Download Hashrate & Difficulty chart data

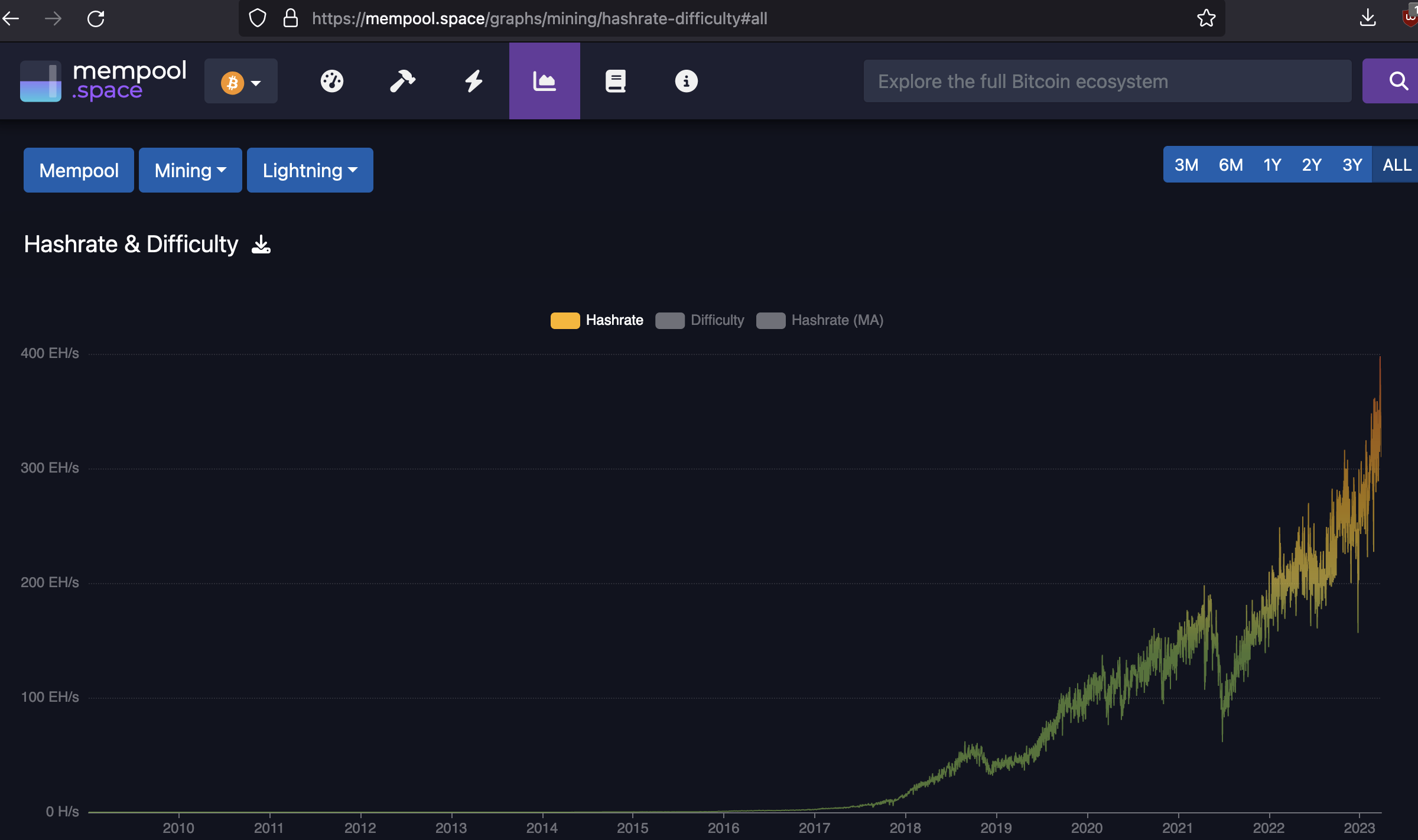tap(261, 245)
